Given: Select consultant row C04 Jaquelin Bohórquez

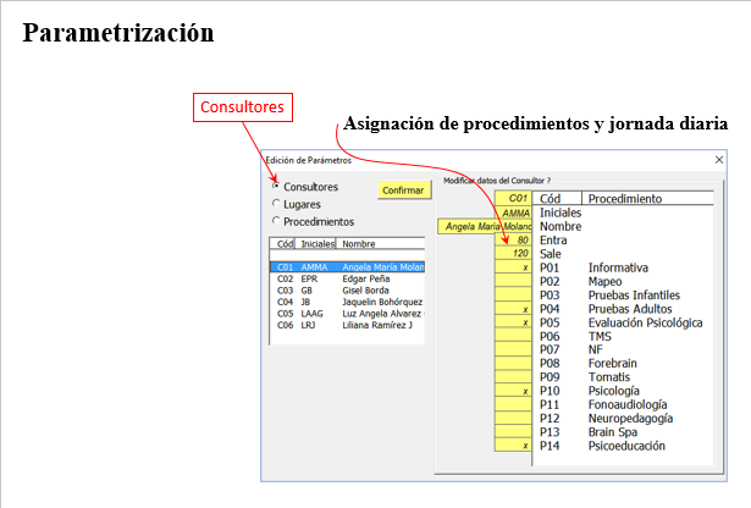Looking at the screenshot, I should pos(347,302).
